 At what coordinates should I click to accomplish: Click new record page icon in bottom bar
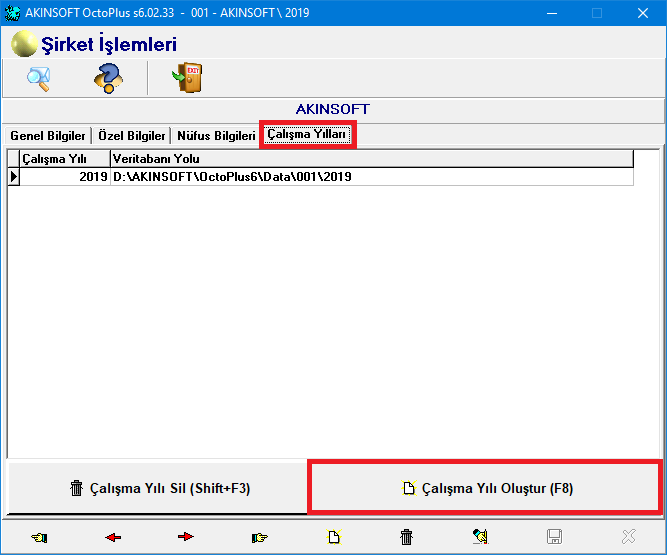pyautogui.click(x=333, y=537)
